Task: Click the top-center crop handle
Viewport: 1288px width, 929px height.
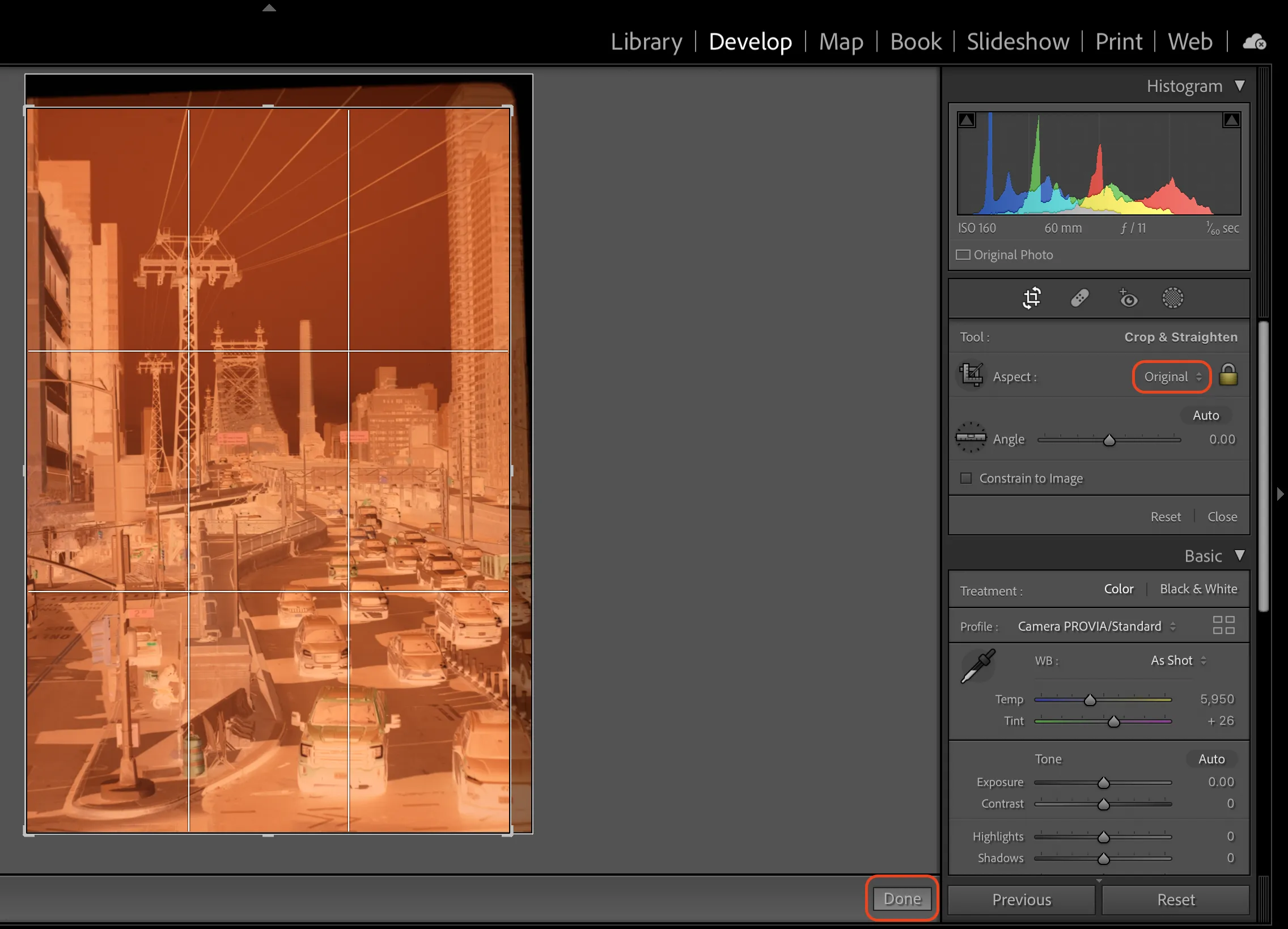Action: click(268, 106)
